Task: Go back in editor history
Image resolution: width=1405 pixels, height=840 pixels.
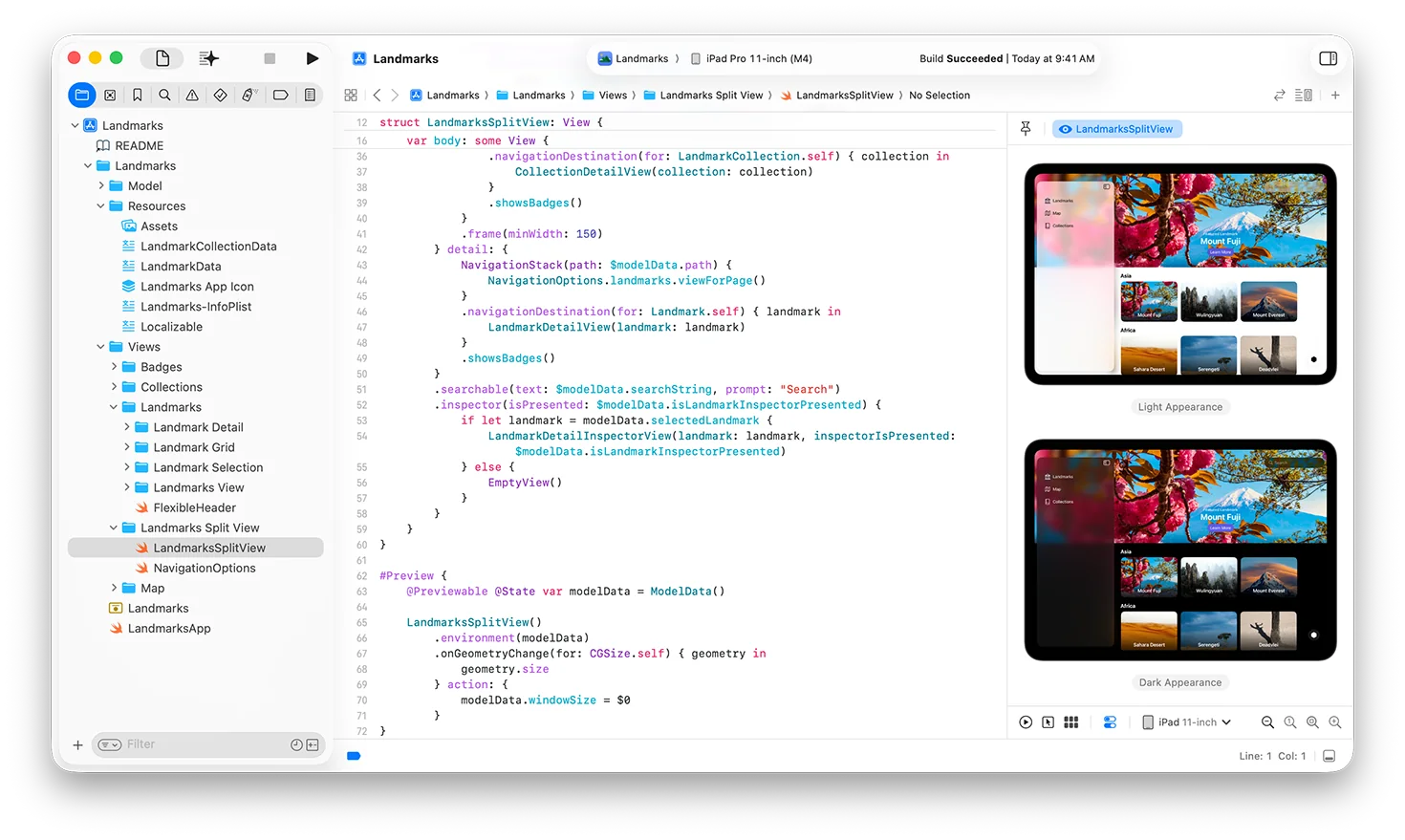Action: point(377,95)
